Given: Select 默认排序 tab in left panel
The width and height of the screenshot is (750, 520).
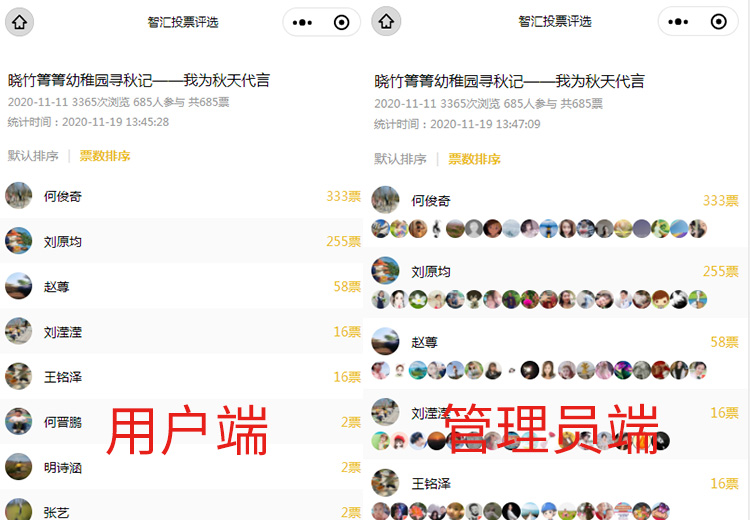Looking at the screenshot, I should click(x=33, y=156).
